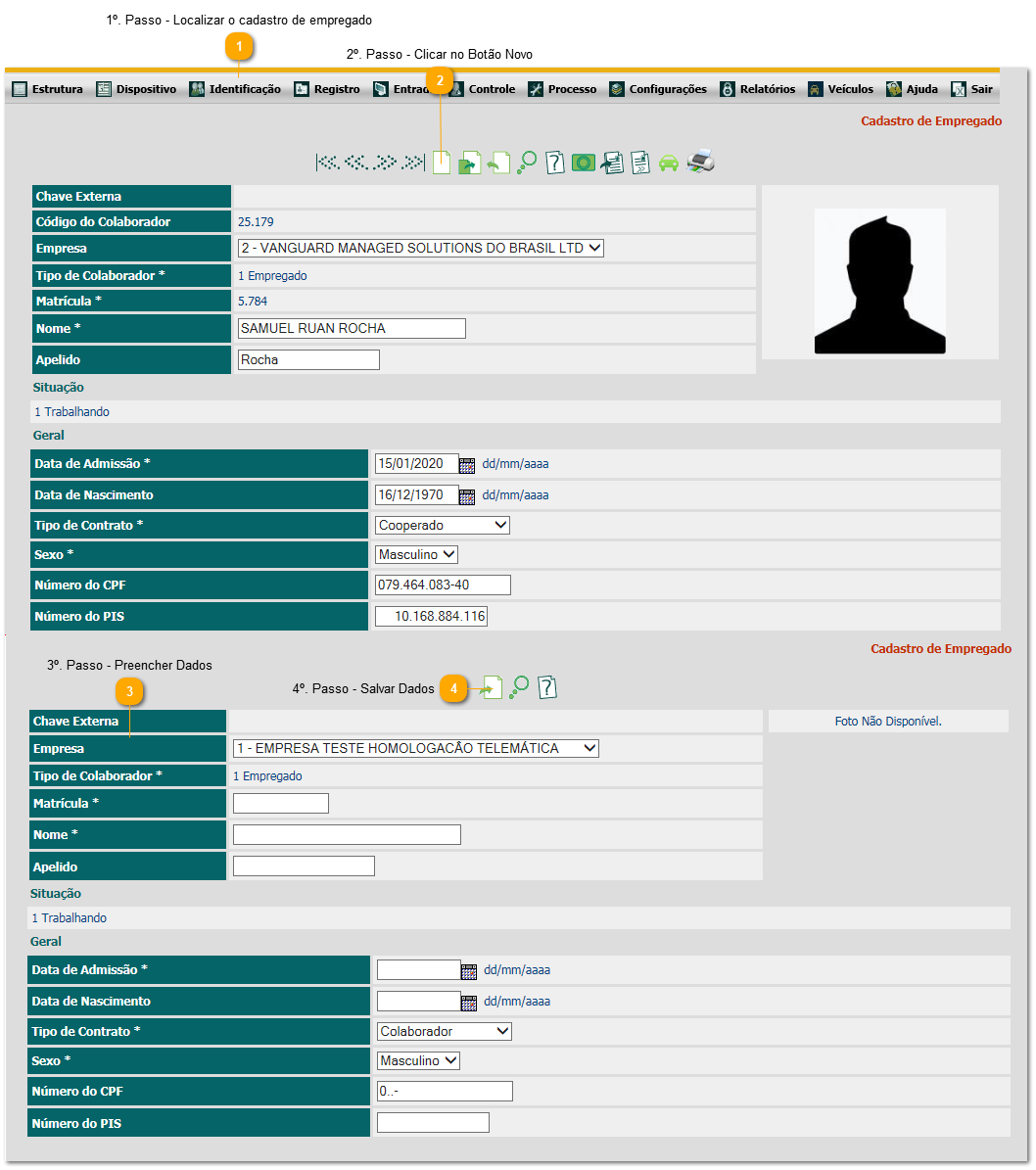Click the Sair menu item to exit
1036x1170 pixels.
point(971,89)
